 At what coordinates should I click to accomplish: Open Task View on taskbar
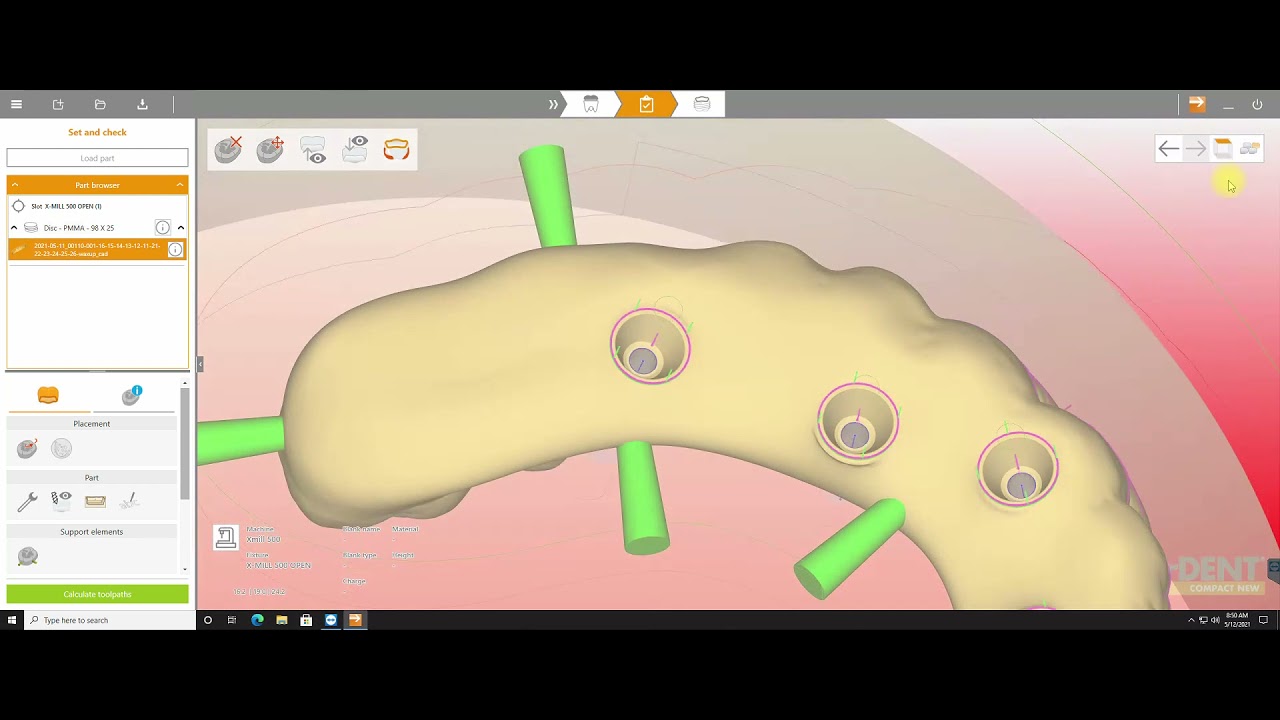click(232, 620)
